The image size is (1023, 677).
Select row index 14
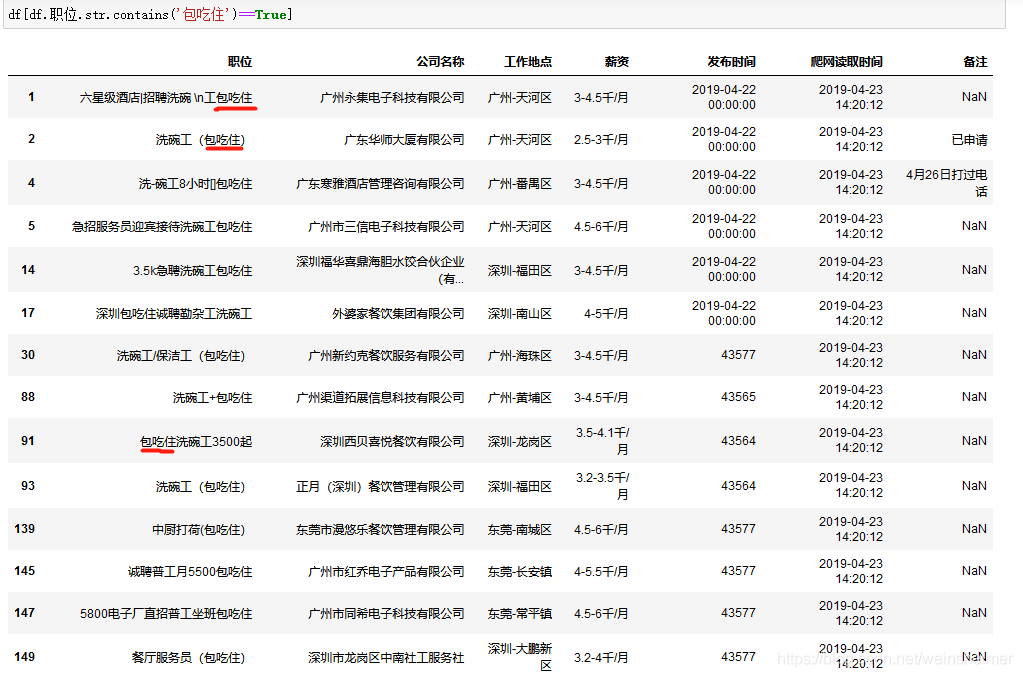click(28, 270)
